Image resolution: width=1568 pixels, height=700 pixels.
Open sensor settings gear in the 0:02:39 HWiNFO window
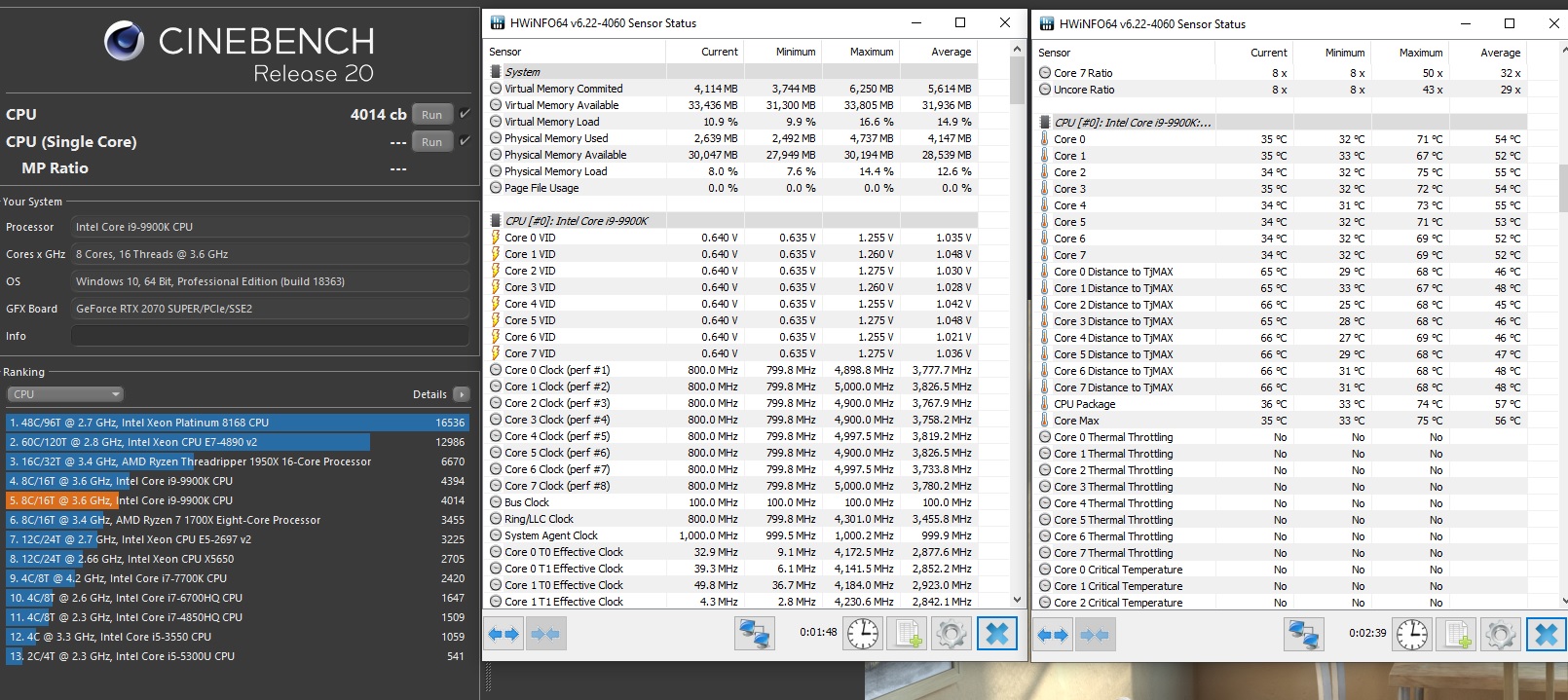[1500, 635]
